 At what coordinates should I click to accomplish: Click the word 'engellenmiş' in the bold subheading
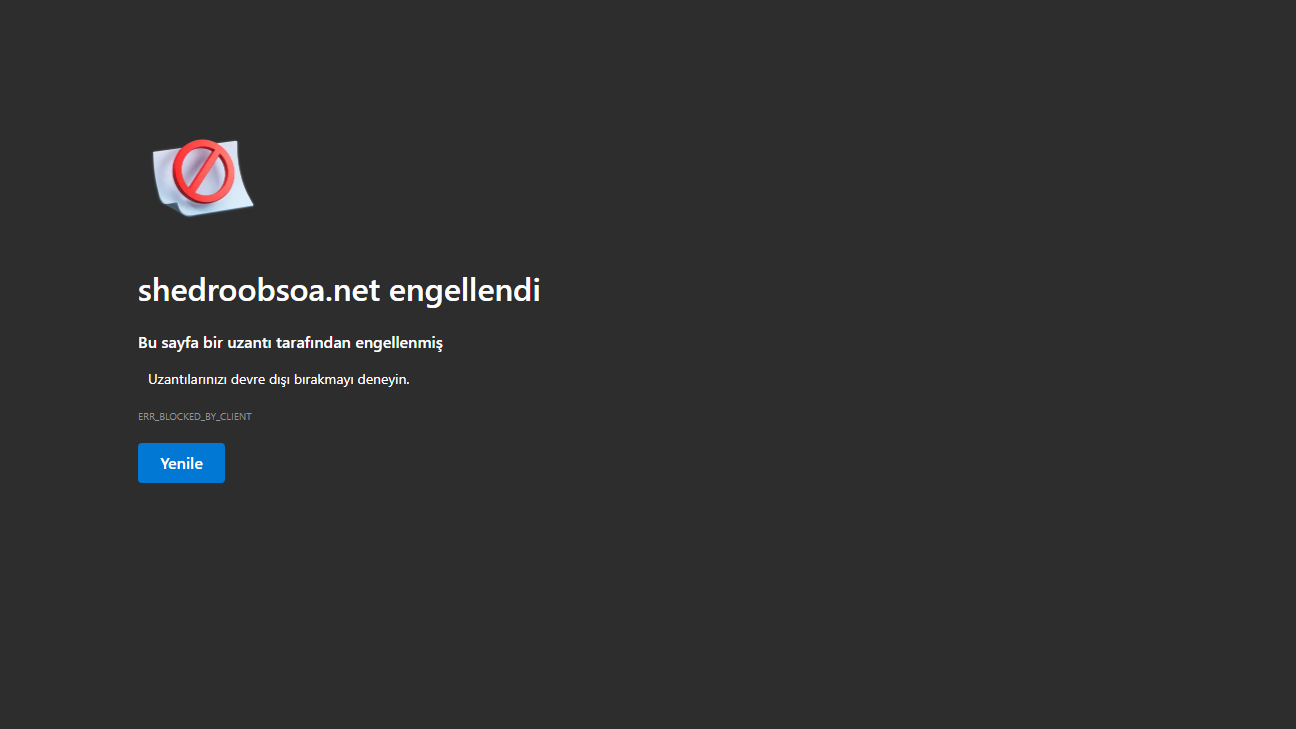(x=399, y=344)
